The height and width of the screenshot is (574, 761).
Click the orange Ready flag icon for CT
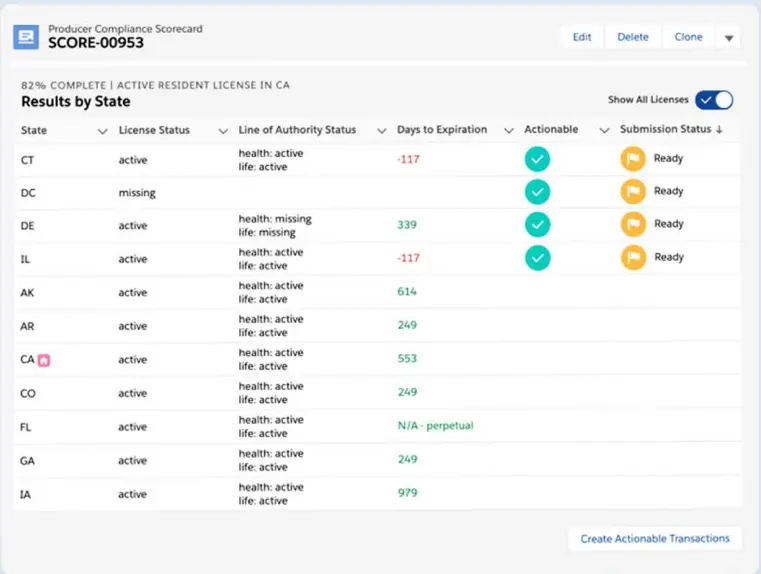click(x=632, y=159)
